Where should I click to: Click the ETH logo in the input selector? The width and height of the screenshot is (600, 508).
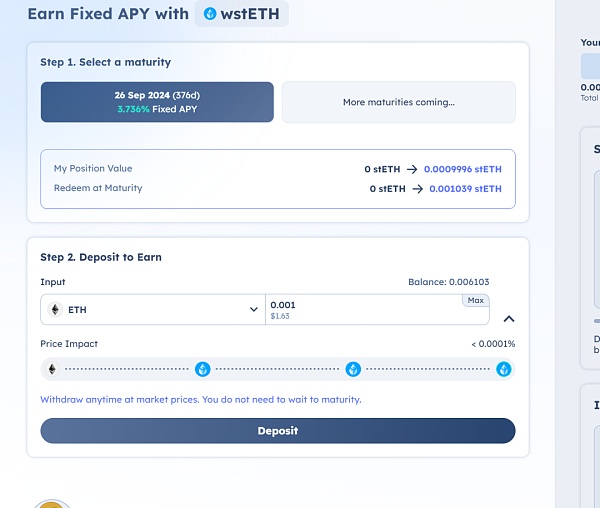(54, 310)
